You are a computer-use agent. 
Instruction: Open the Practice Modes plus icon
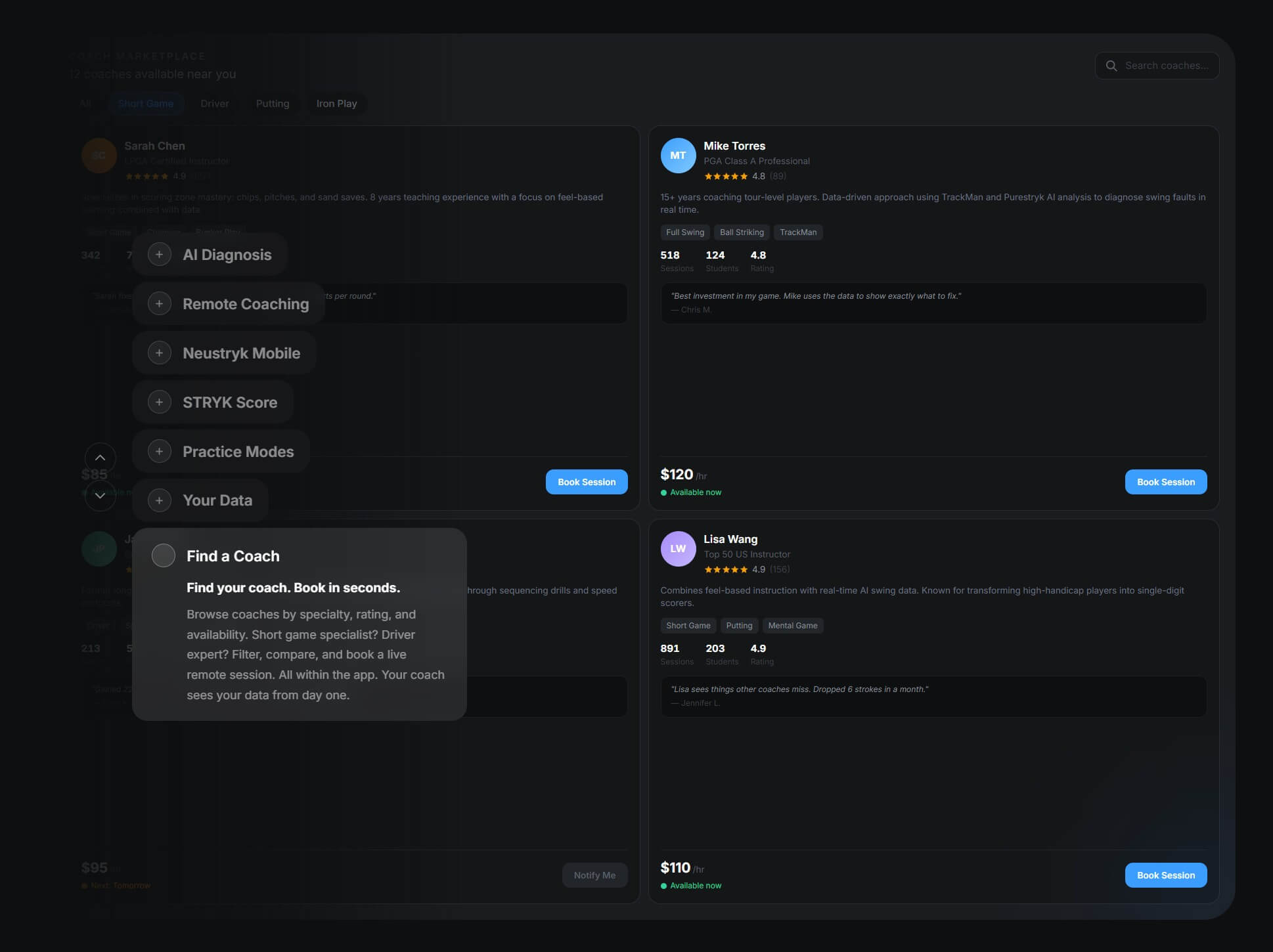click(159, 451)
